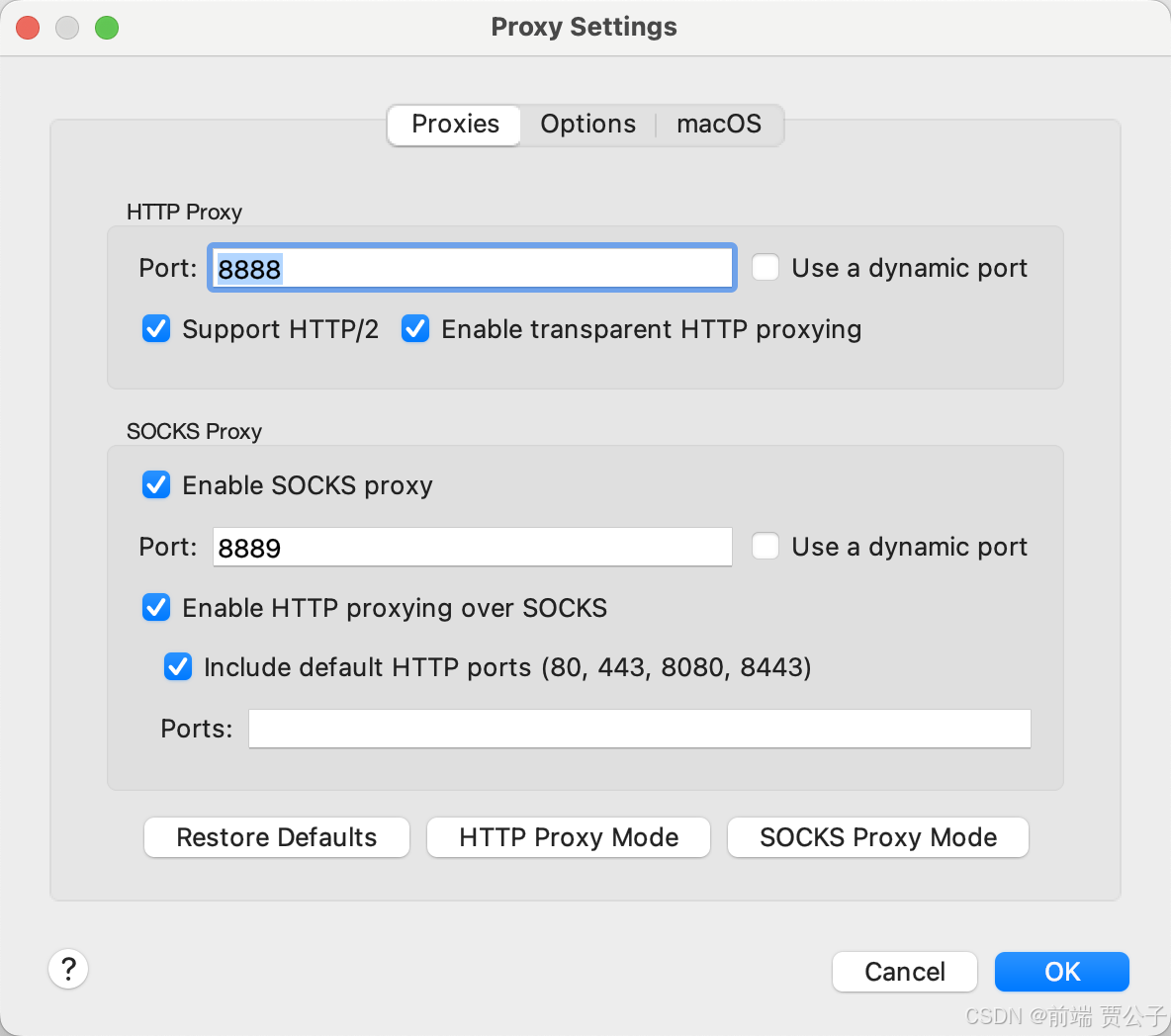
Task: Click the Ports text field
Action: pyautogui.click(x=639, y=729)
